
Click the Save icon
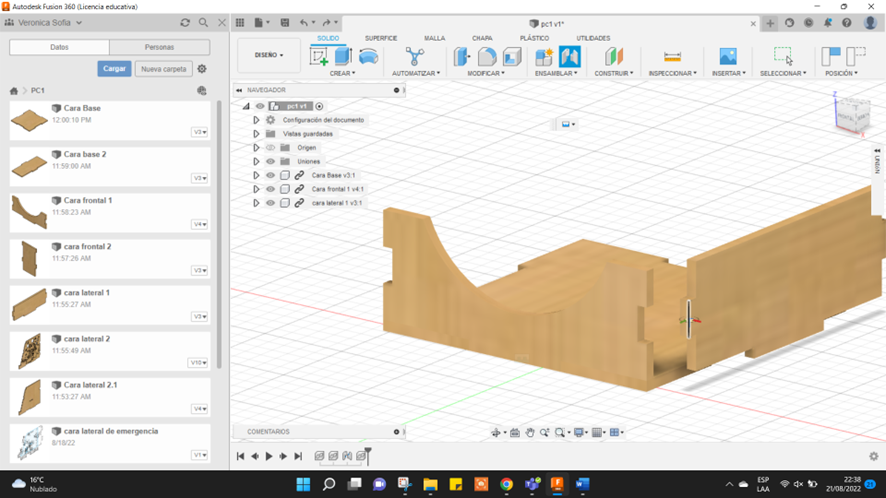(285, 23)
